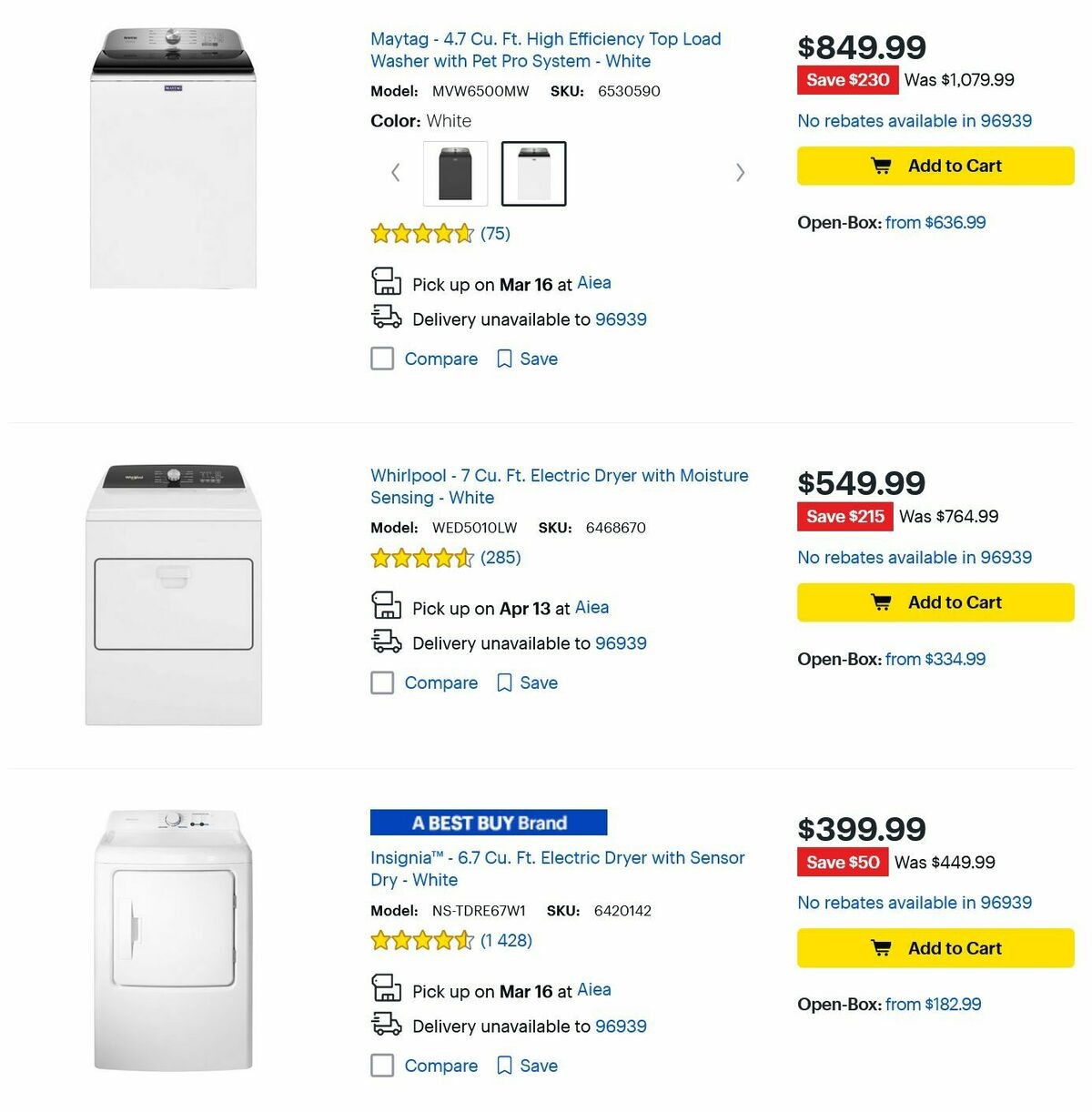This screenshot has height=1112, width=1092.
Task: Click the cart icon inside Maytag Add to Cart
Action: coord(880,166)
